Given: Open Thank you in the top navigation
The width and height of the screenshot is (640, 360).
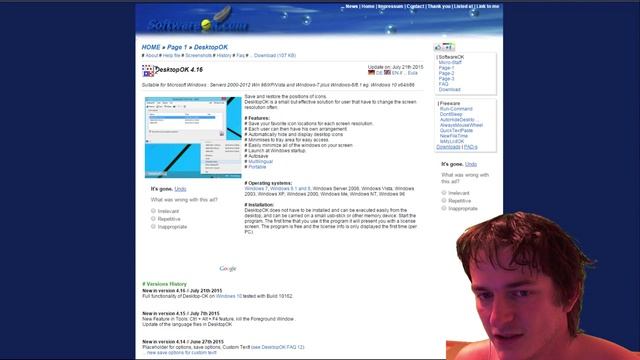Looking at the screenshot, I should point(439,7).
